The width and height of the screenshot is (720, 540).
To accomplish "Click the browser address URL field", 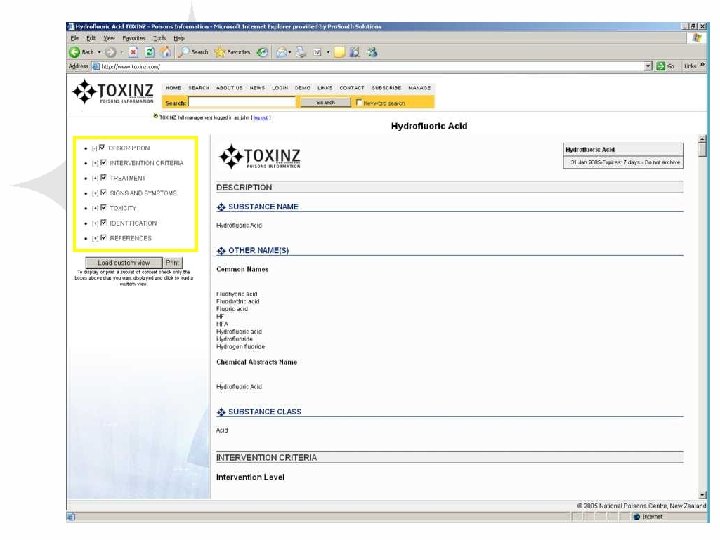I will coord(371,66).
